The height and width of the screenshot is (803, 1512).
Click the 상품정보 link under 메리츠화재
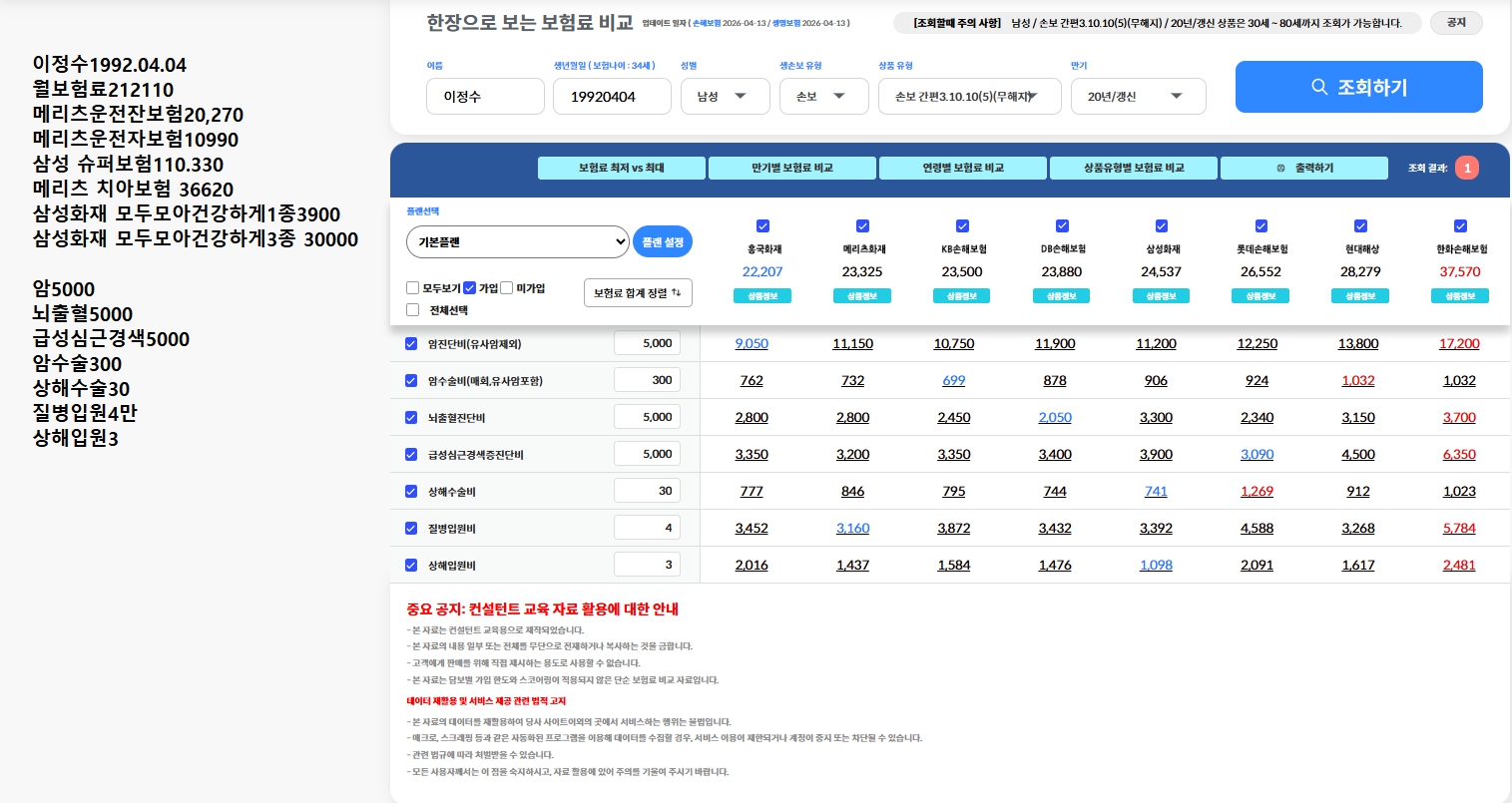click(x=861, y=295)
